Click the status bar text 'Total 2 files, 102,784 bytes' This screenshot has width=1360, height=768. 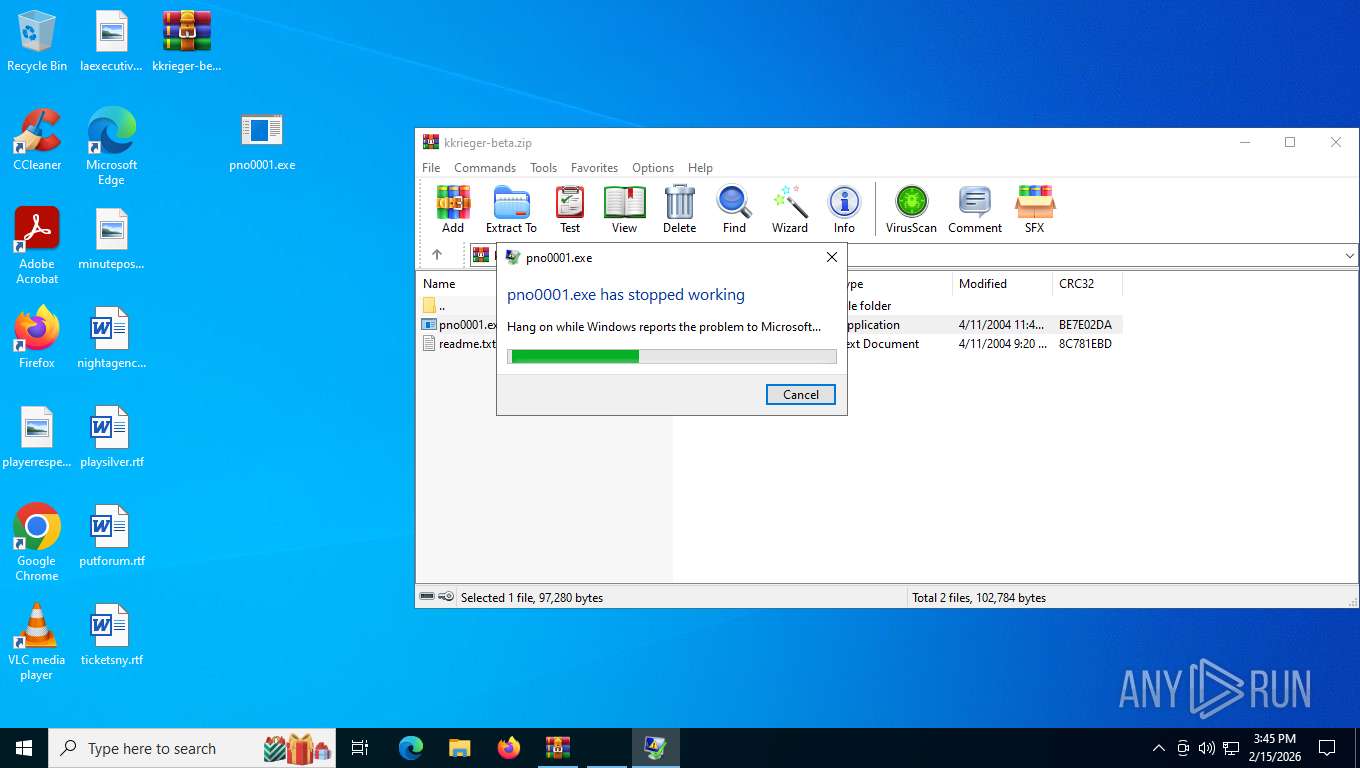[x=979, y=597]
